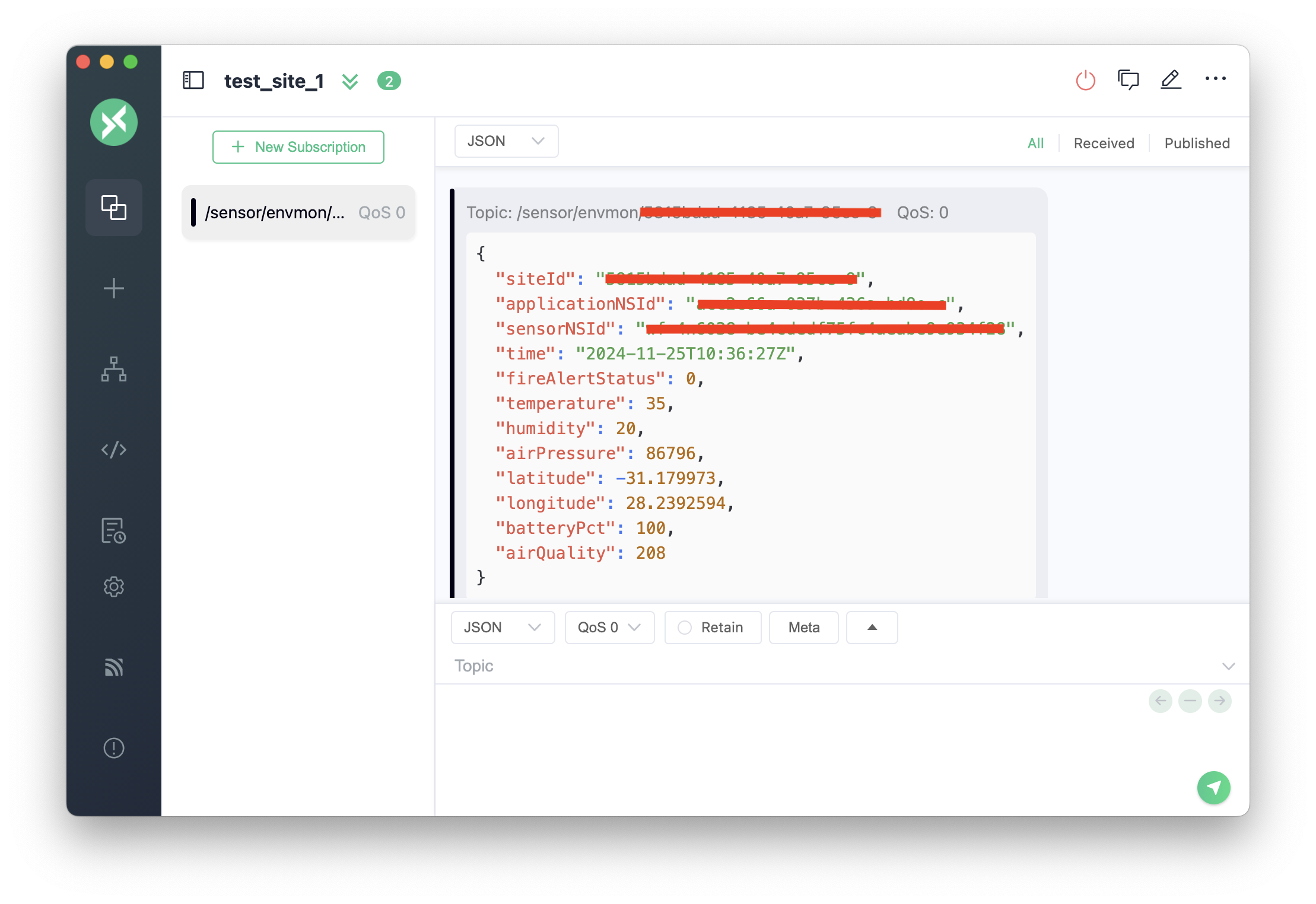Select the /sensor/envmon/... subscription

coord(298,212)
